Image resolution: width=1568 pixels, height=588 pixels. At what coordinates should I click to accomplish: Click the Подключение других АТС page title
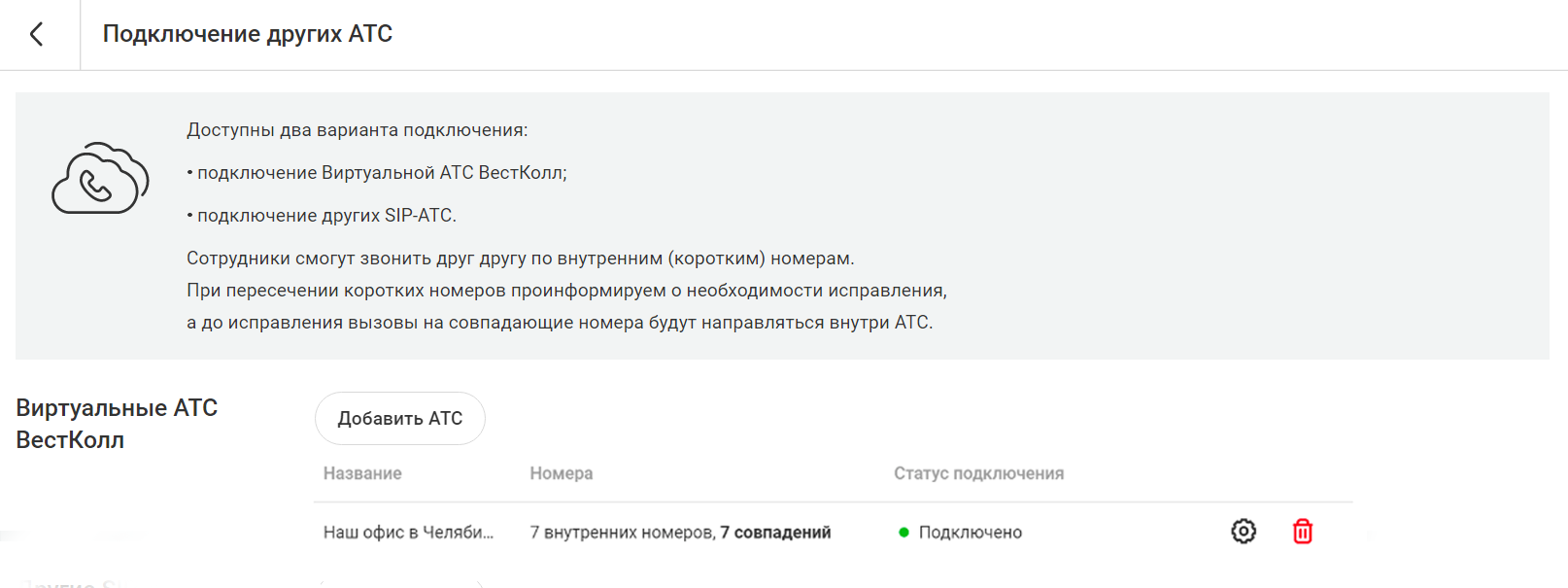tap(248, 34)
